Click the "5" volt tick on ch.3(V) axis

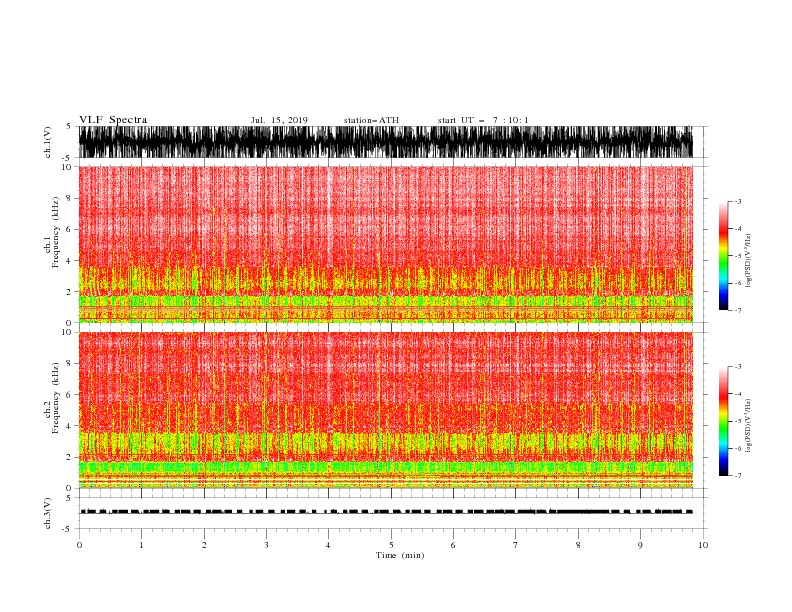tap(69, 497)
